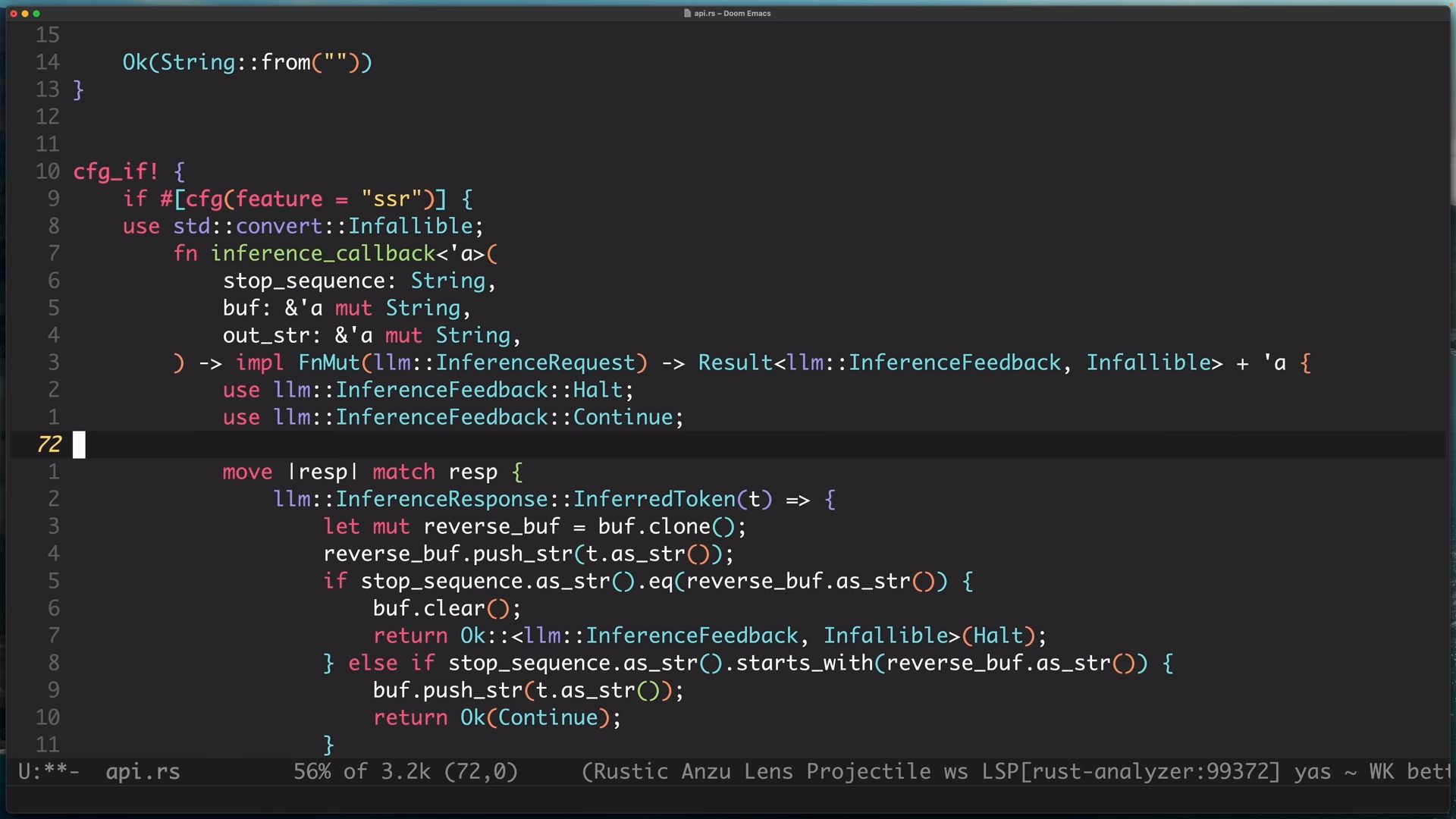Click the ws whitespace mode indicator
This screenshot has height=819, width=1456.
(x=955, y=772)
